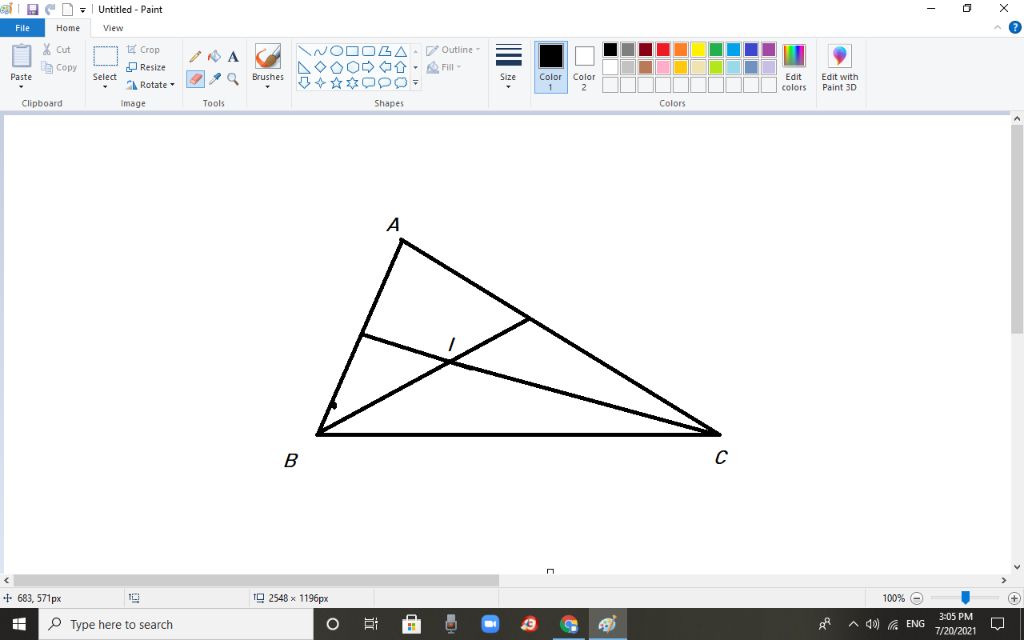Pick the purple color swatch
Image resolution: width=1024 pixels, height=640 pixels.
(x=769, y=50)
